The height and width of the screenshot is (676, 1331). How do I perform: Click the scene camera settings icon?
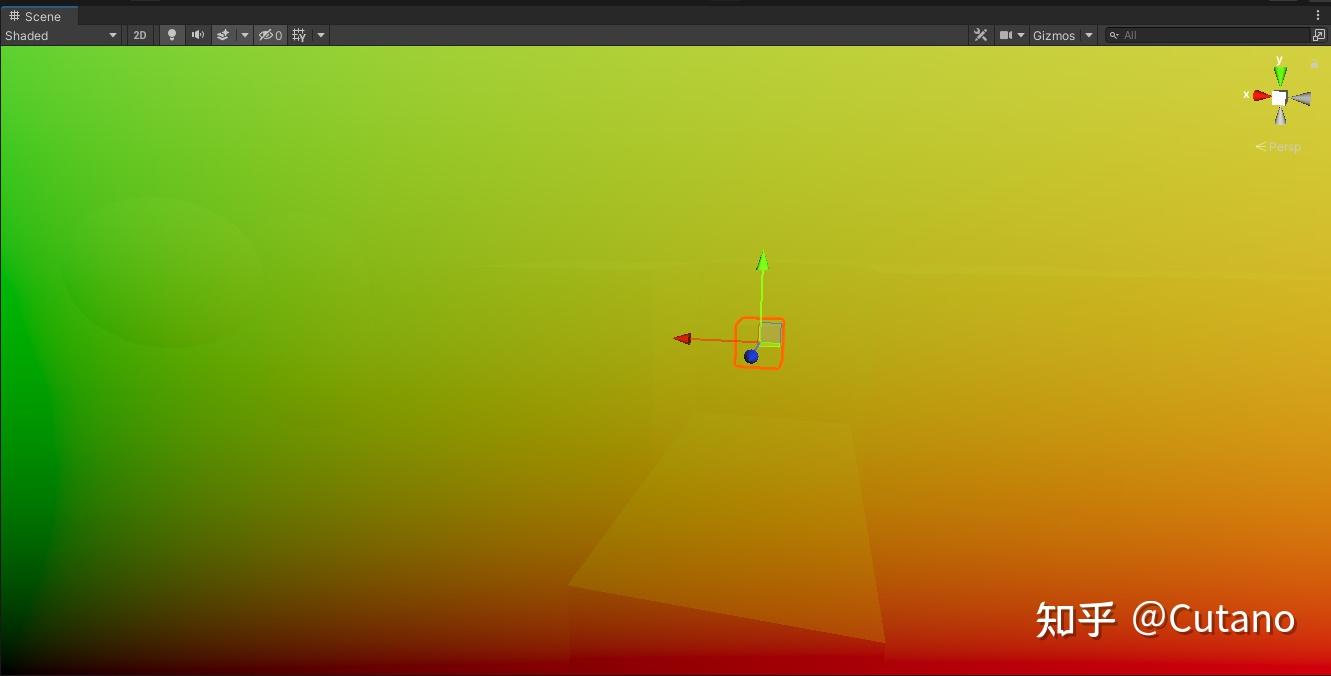(x=1006, y=35)
